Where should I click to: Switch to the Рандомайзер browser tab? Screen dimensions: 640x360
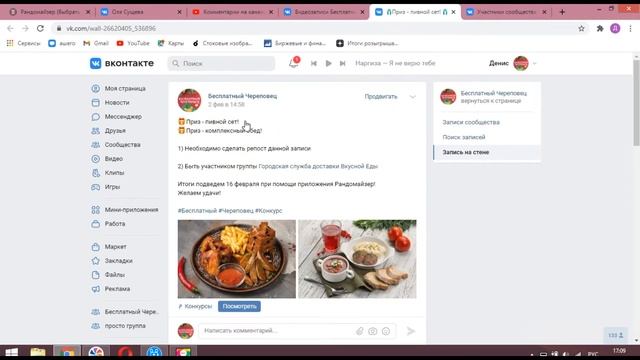[x=49, y=12]
